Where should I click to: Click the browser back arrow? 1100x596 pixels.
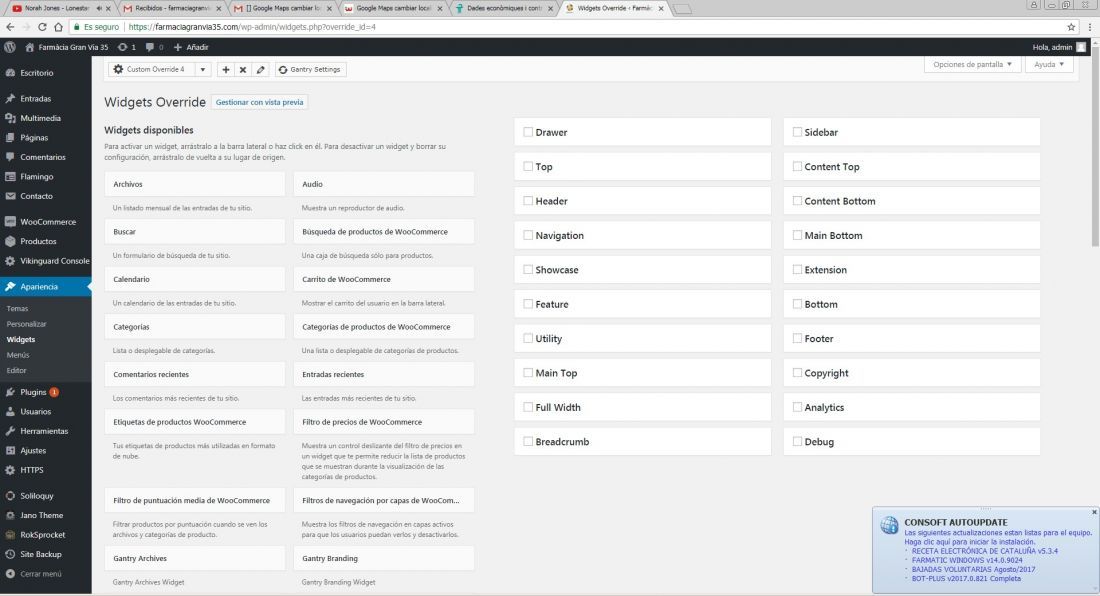click(x=10, y=27)
